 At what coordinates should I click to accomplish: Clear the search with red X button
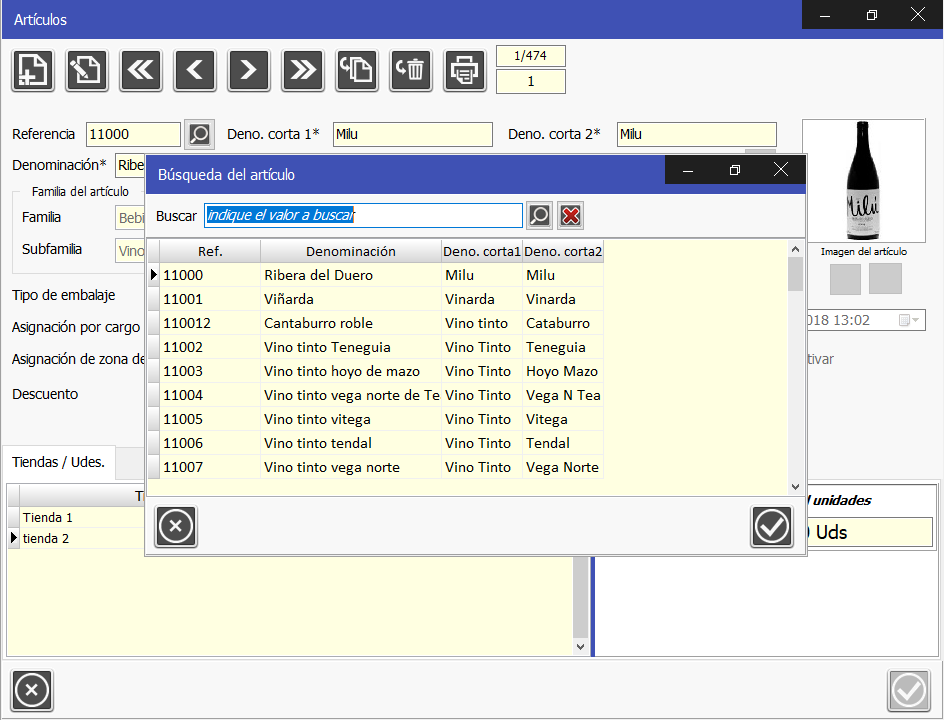(571, 216)
